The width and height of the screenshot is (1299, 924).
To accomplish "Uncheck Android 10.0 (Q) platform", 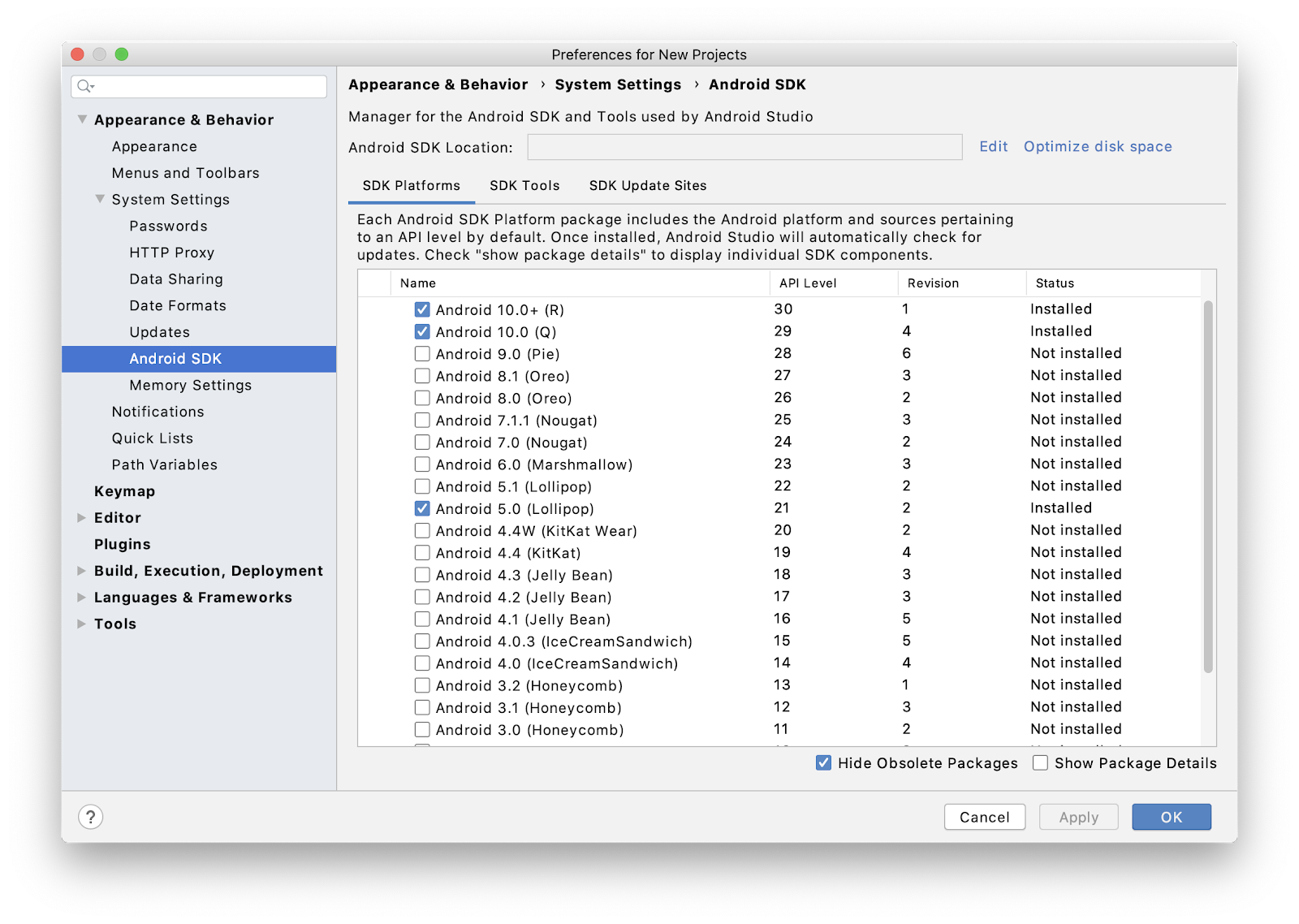I will [x=422, y=332].
